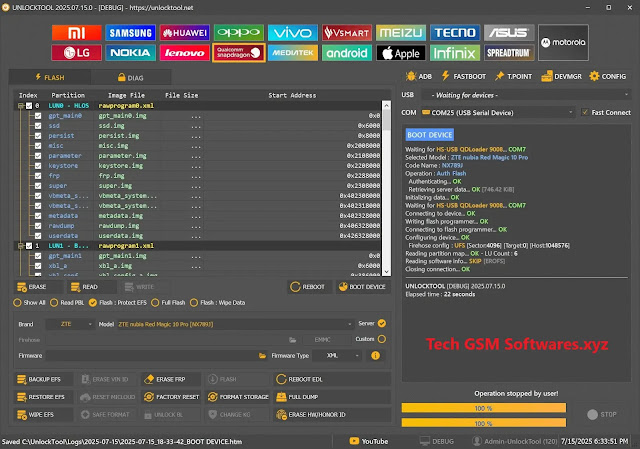Switch to the DIAG tab
The image size is (640, 449).
(131, 78)
